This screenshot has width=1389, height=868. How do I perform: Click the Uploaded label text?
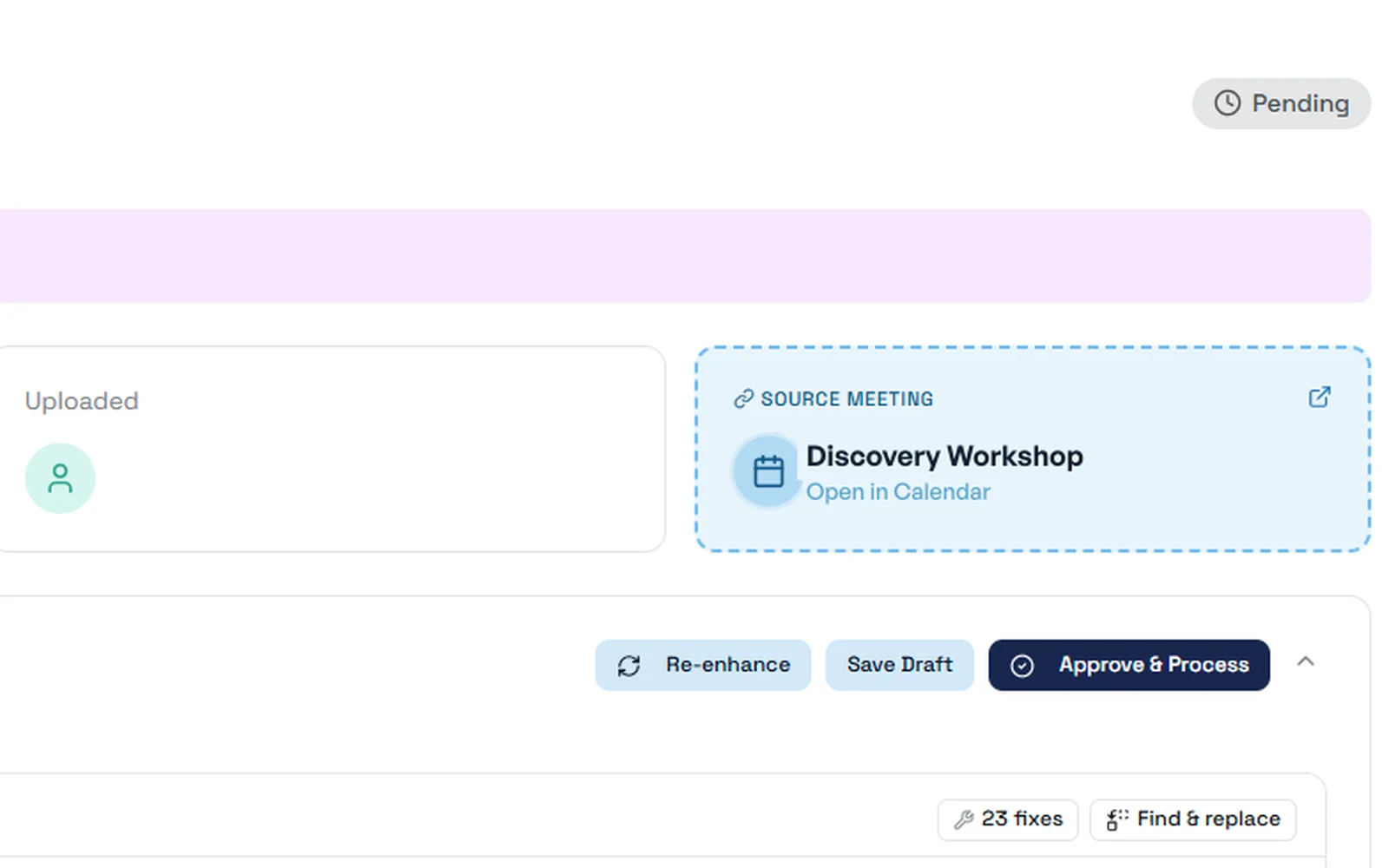coord(82,401)
